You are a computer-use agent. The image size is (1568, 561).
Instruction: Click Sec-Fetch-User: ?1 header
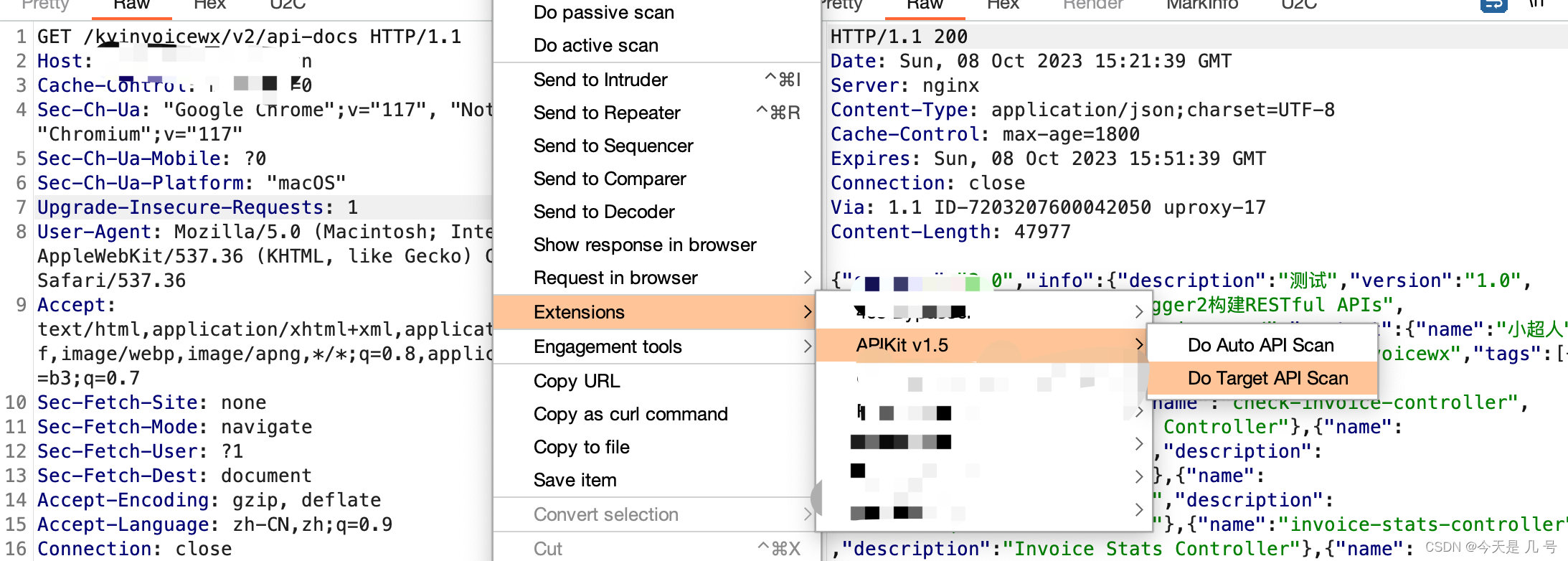141,451
